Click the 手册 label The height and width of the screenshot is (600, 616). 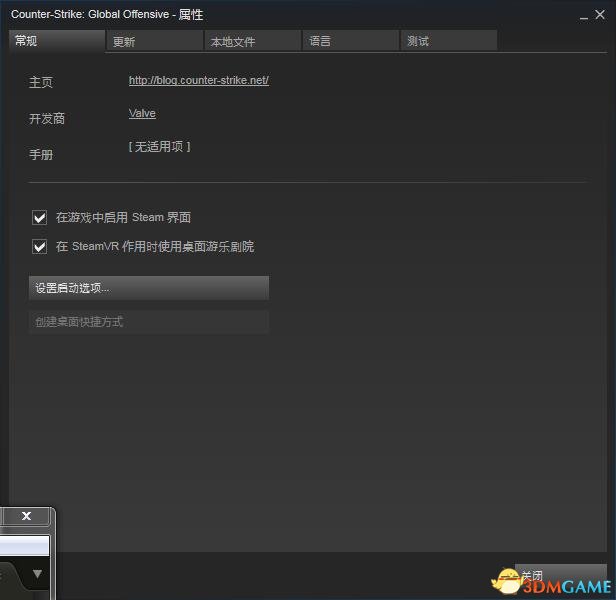pos(41,154)
